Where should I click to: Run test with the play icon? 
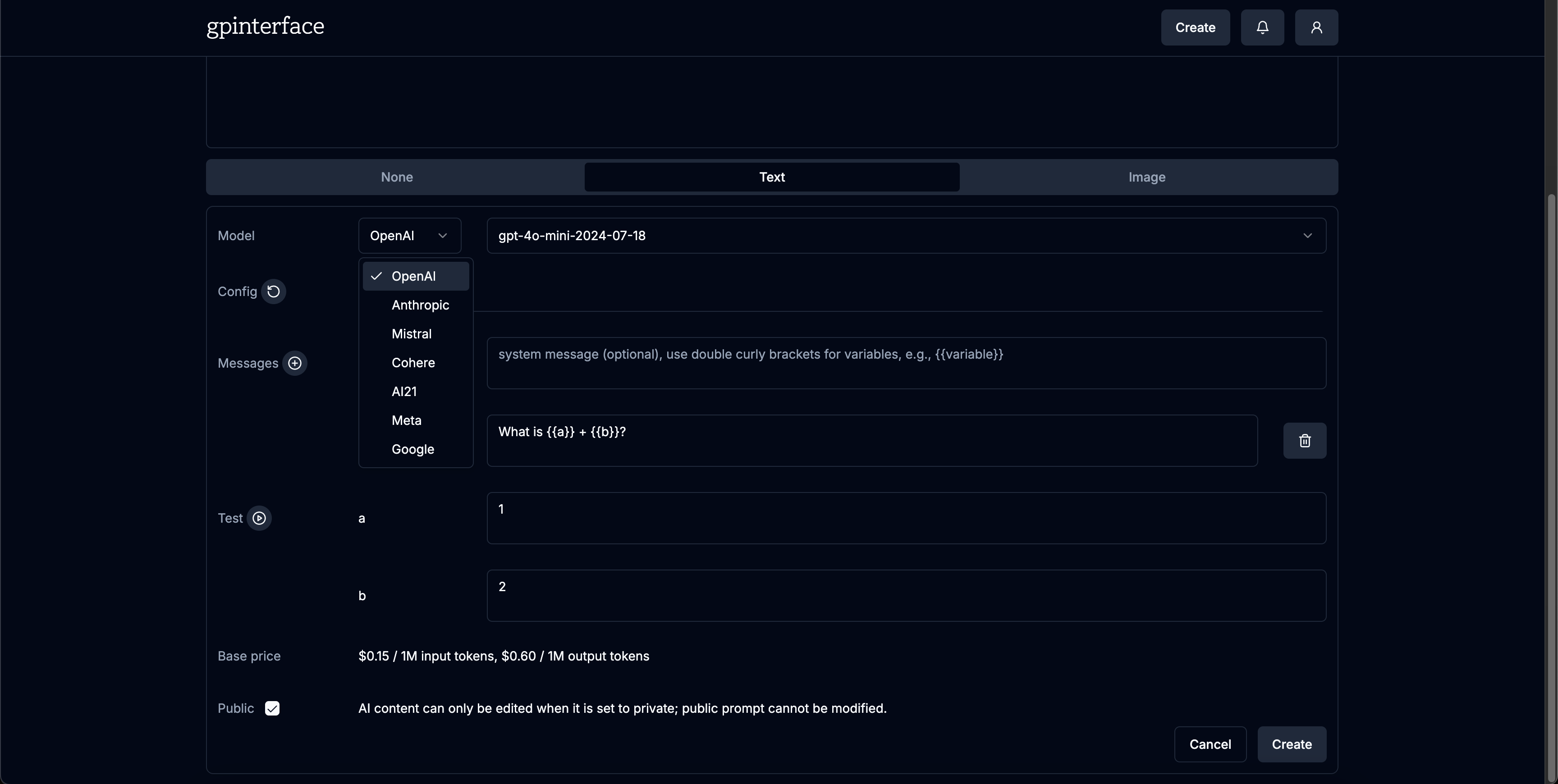click(x=259, y=518)
